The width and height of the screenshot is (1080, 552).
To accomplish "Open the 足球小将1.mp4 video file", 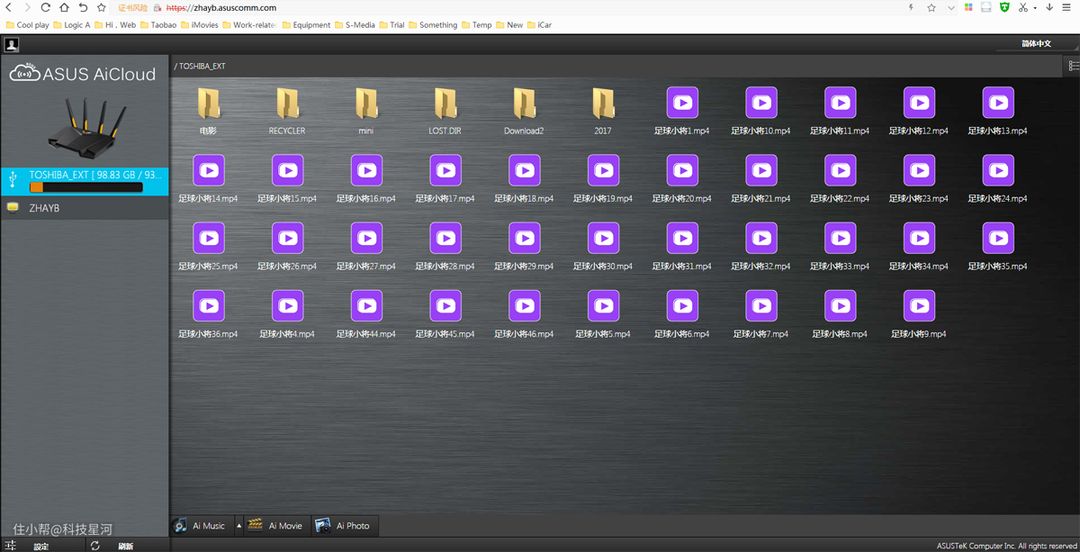I will (x=682, y=103).
